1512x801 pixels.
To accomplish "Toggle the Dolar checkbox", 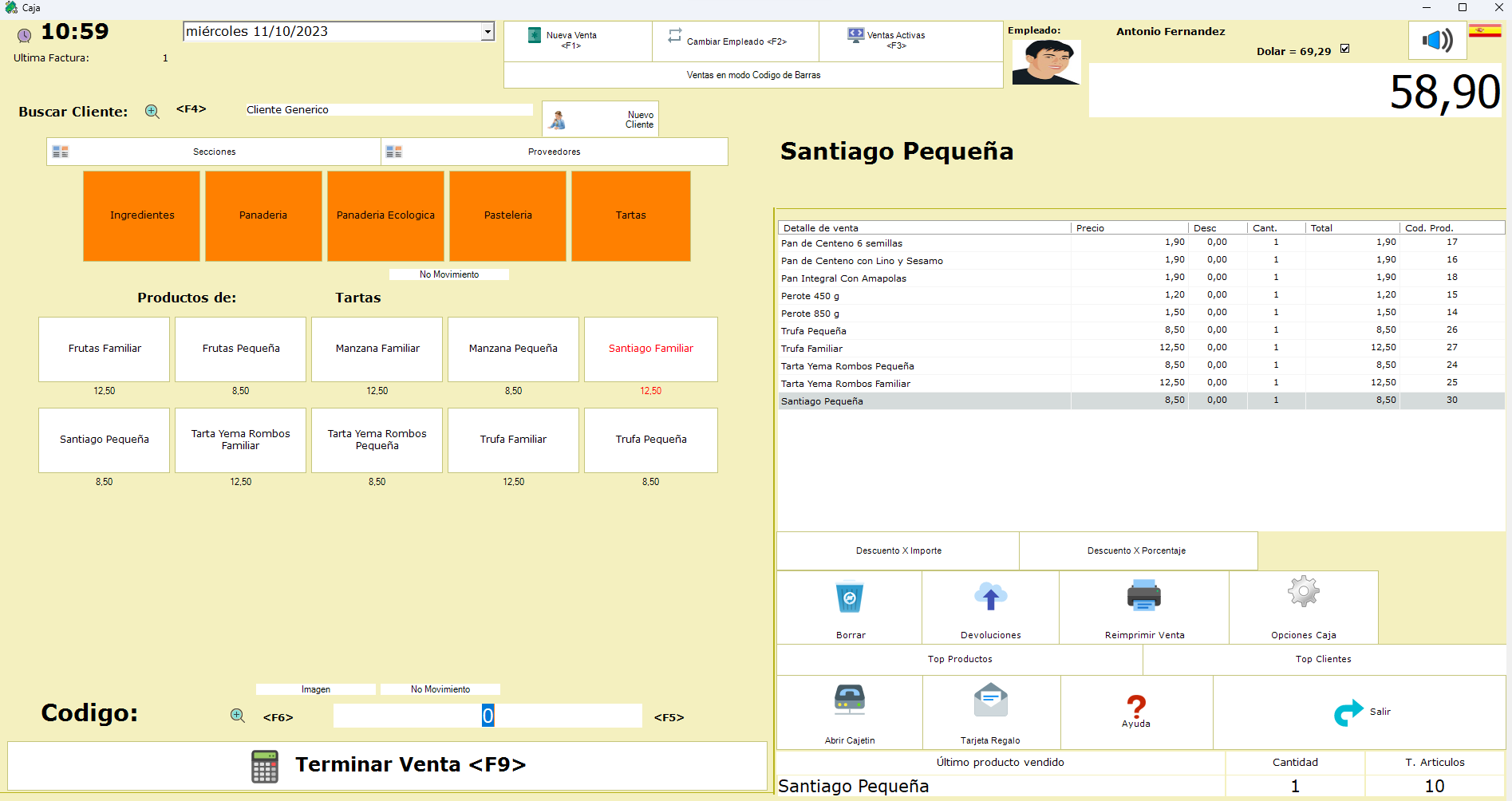I will coord(1344,49).
